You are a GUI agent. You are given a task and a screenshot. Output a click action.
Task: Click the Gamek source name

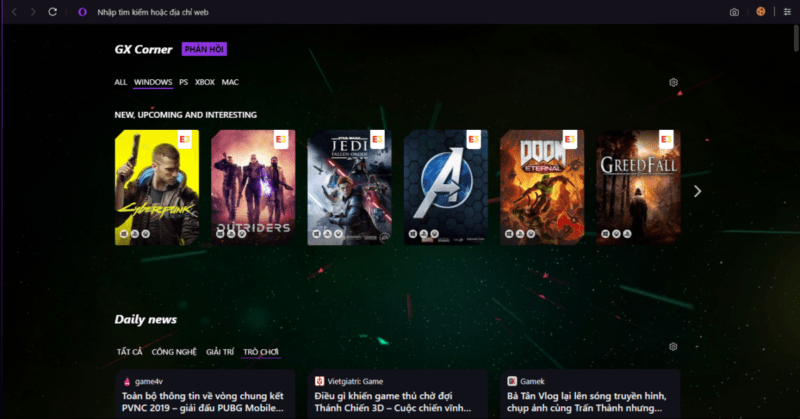[x=532, y=381]
